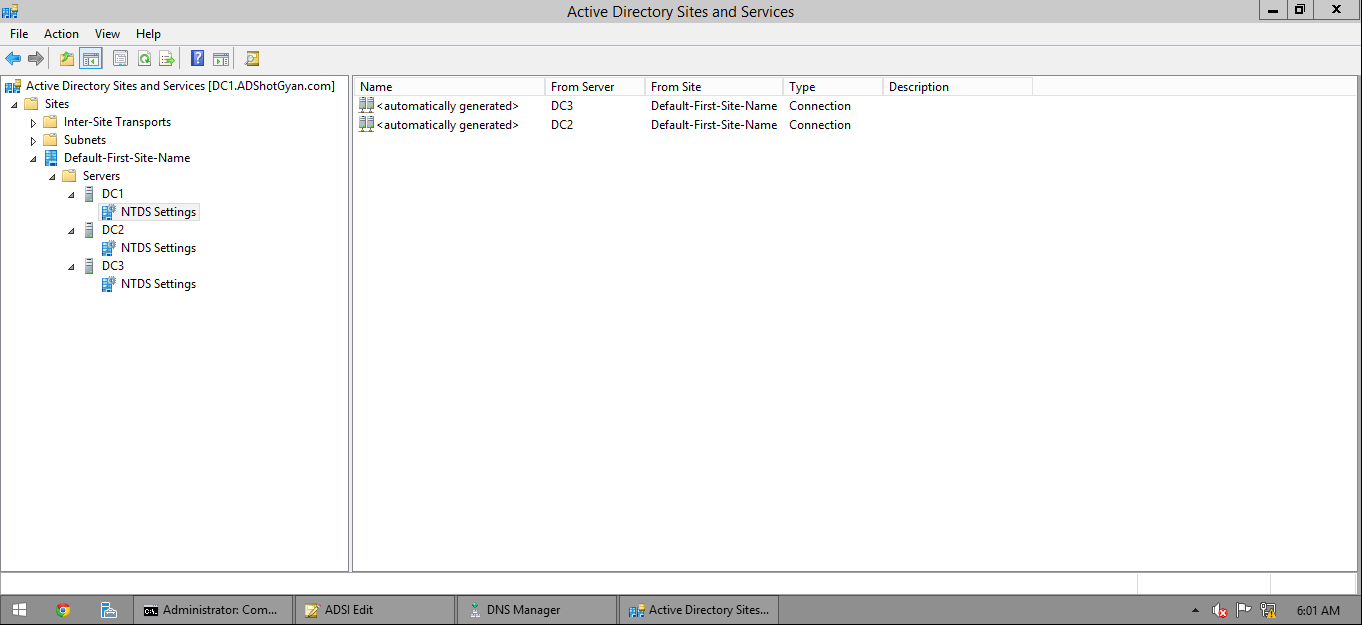Open the Help menu
The width and height of the screenshot is (1362, 625).
click(148, 34)
